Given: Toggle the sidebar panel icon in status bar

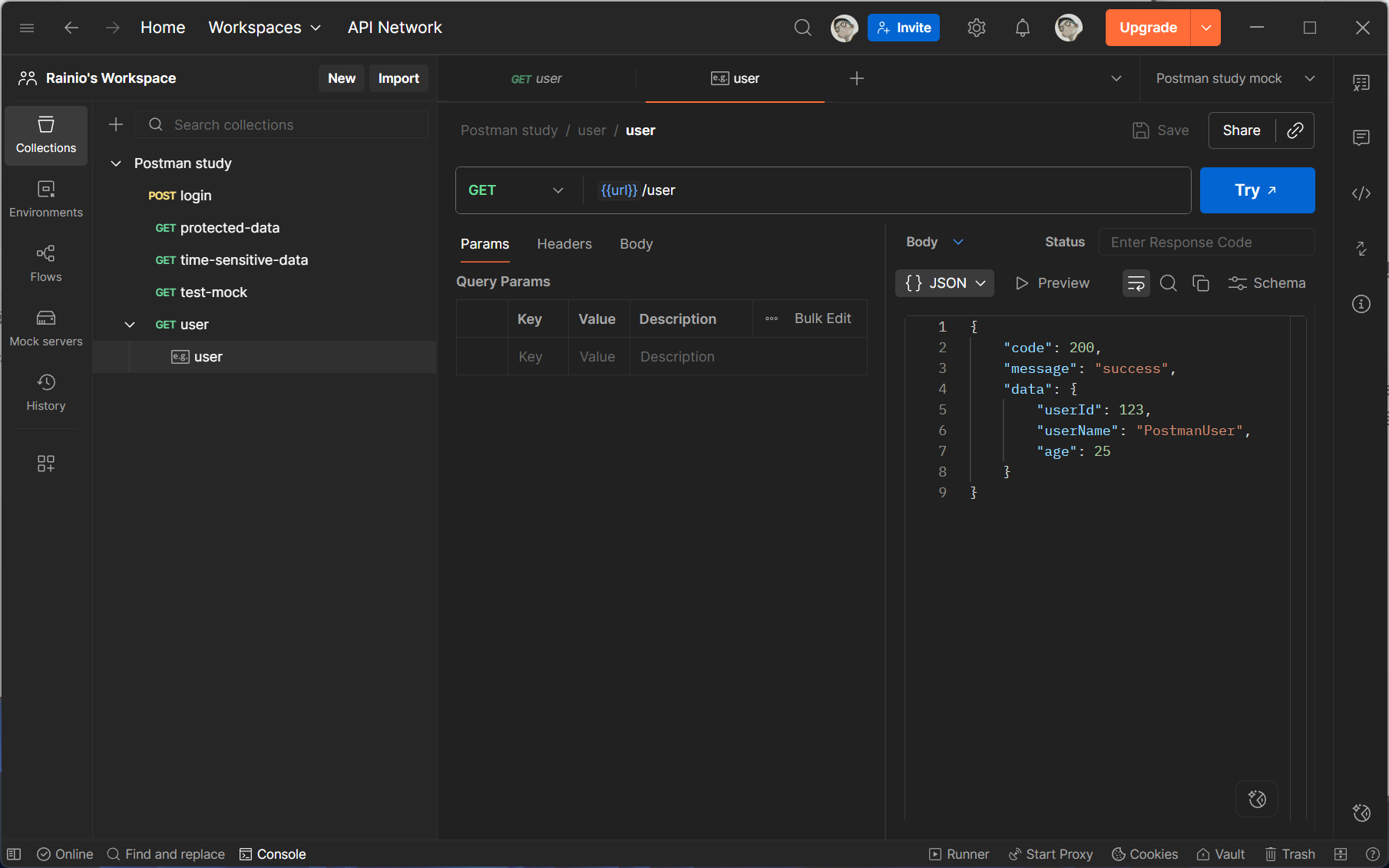Looking at the screenshot, I should [14, 854].
